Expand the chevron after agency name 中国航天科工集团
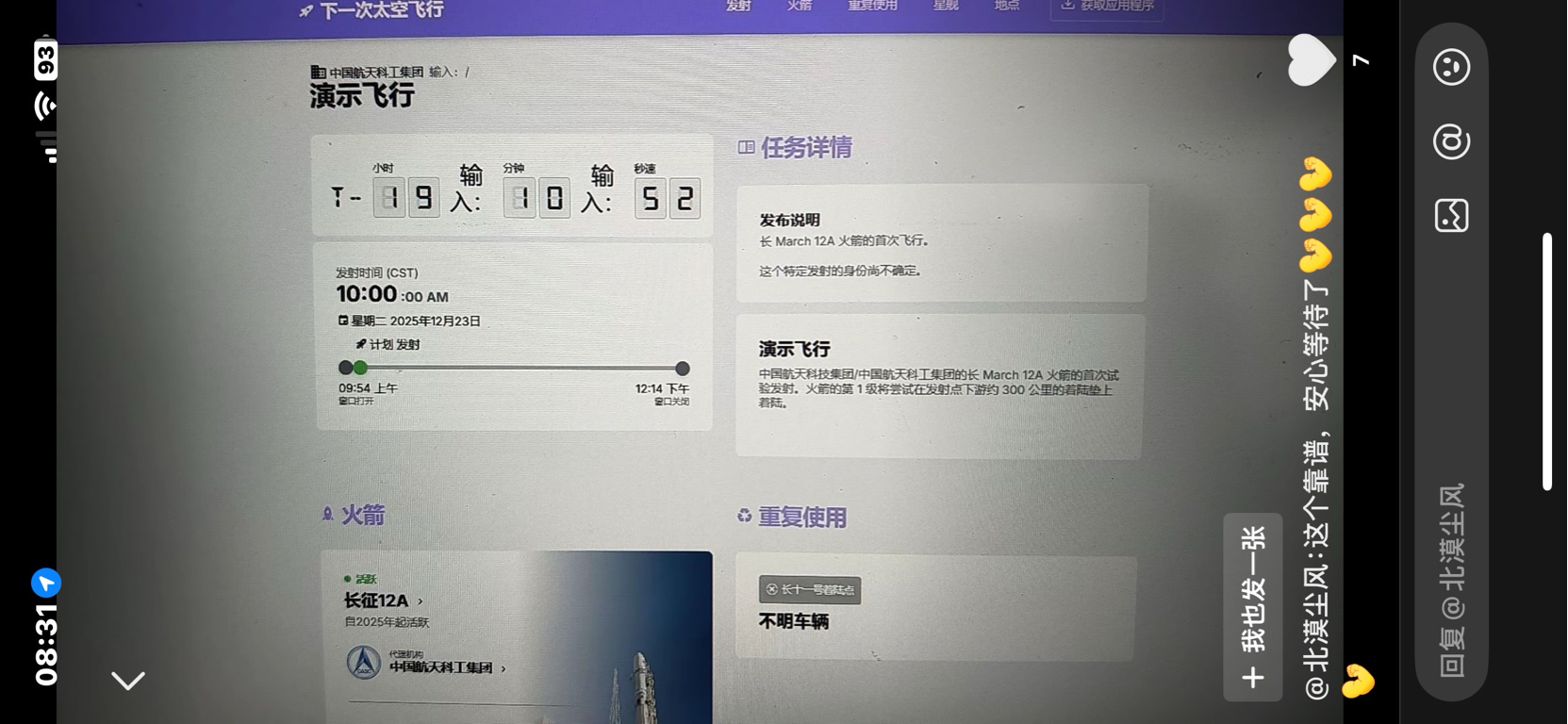The image size is (1568, 724). pos(503,668)
